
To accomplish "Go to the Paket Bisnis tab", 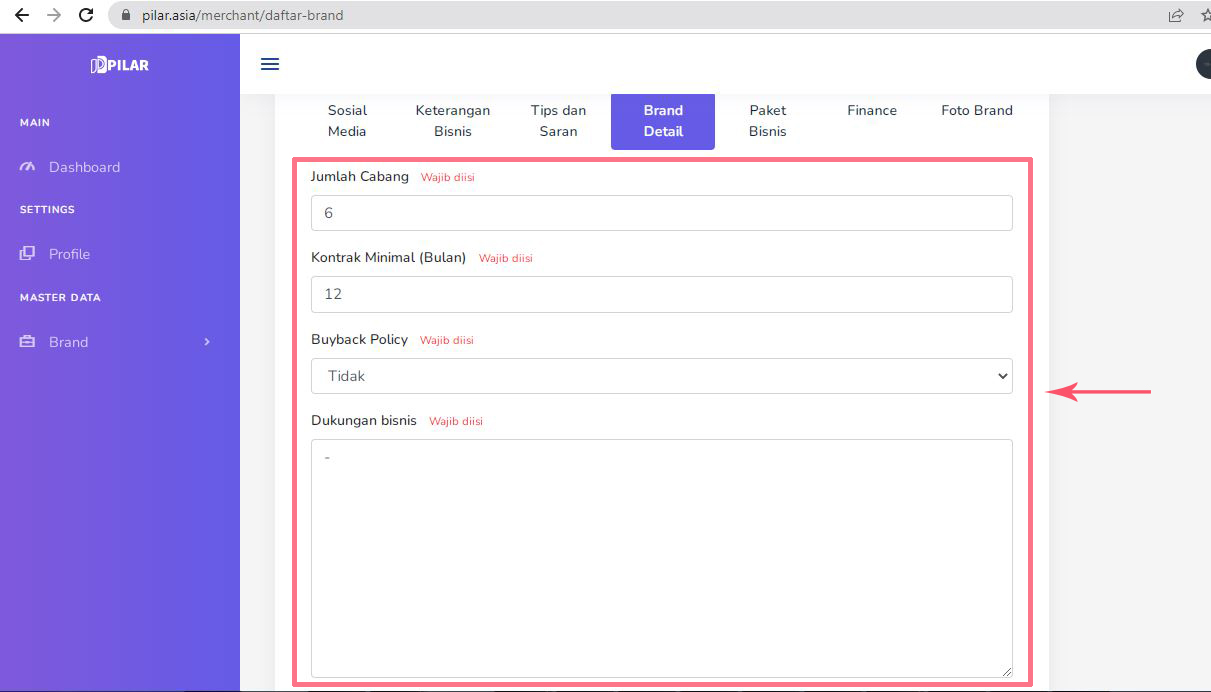I will point(767,121).
